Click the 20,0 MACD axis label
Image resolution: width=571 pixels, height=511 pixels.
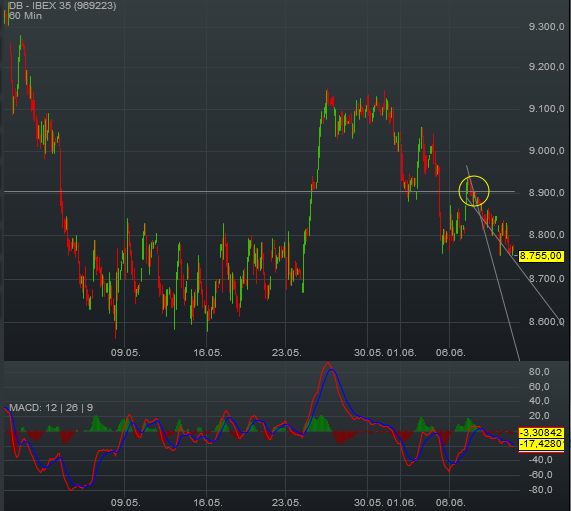[539, 416]
